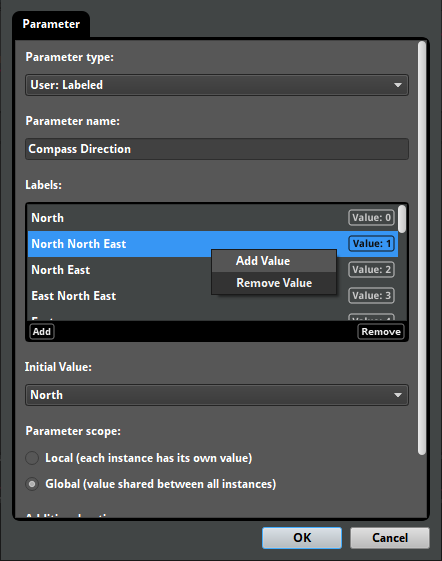Screen dimensions: 442x561
Task: Select the North East label row
Action: click(213, 270)
